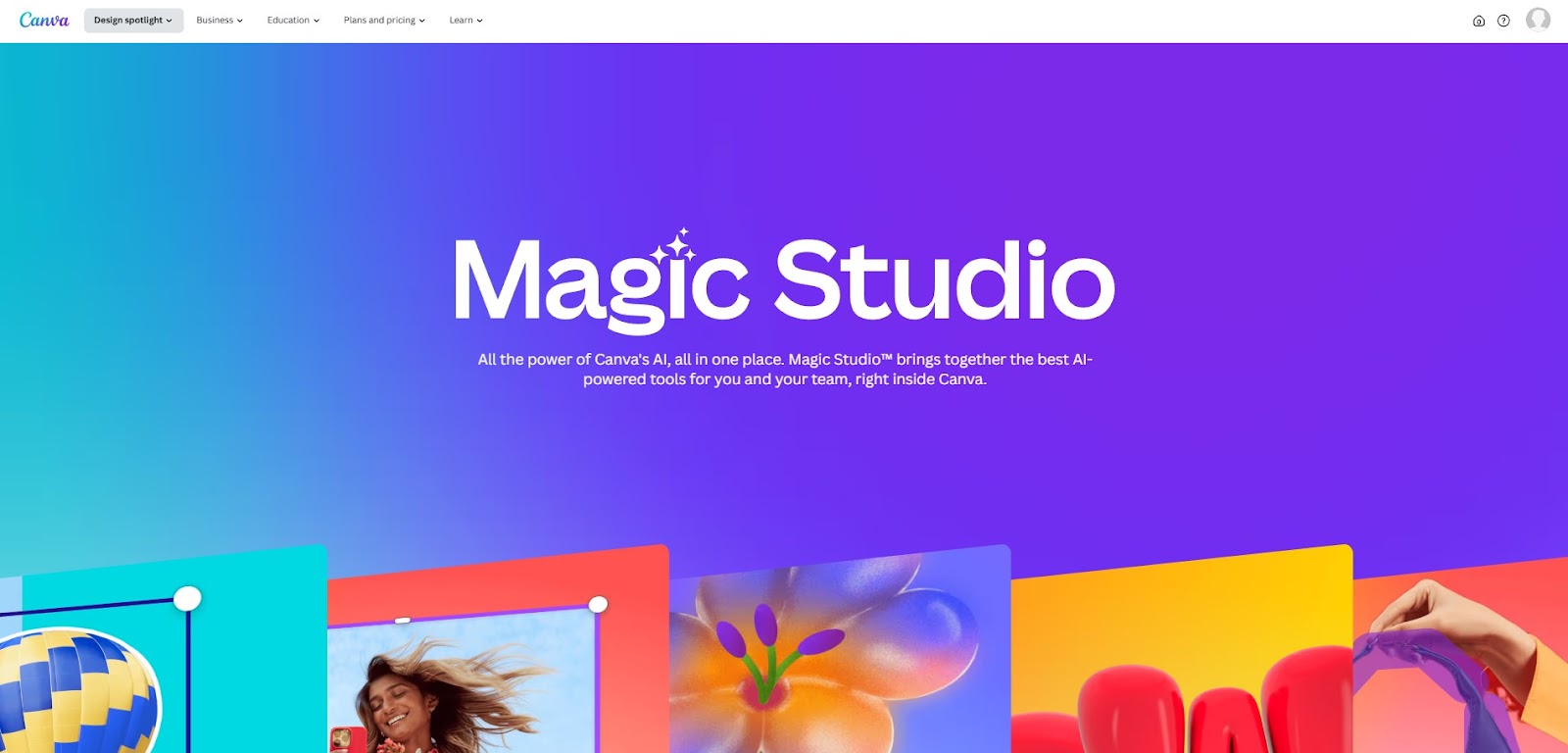Open the Education dropdown
Image resolution: width=1568 pixels, height=753 pixels.
tap(293, 20)
